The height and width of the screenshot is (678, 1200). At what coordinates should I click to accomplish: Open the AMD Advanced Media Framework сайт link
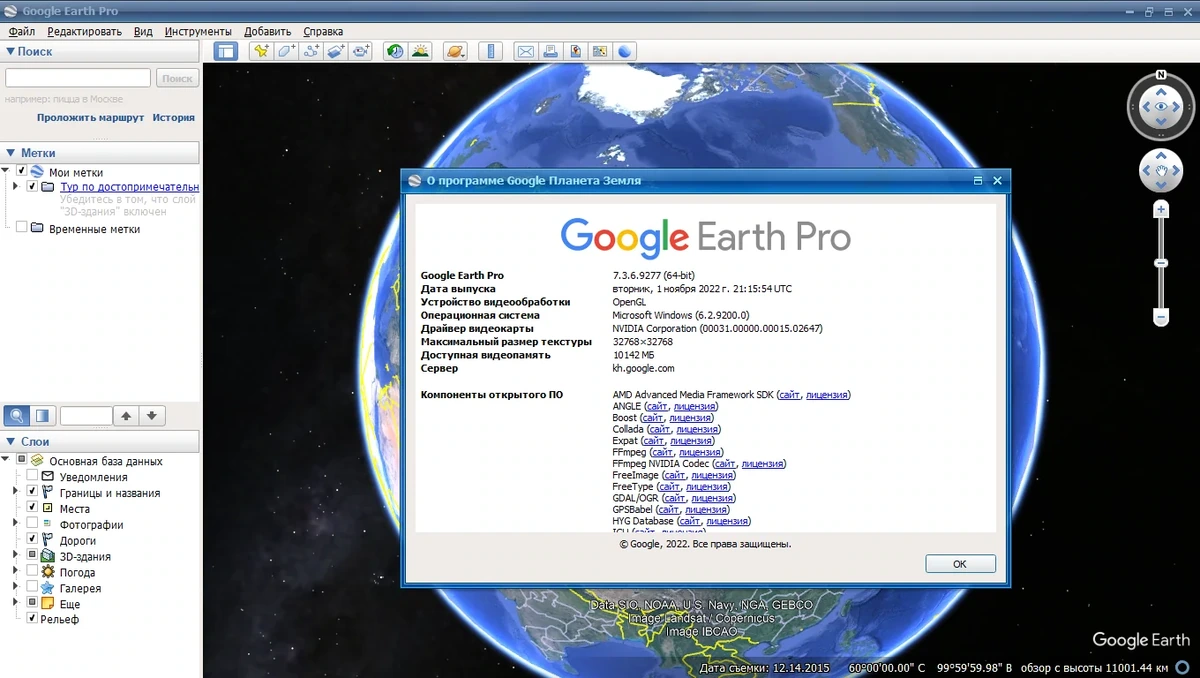(x=788, y=395)
